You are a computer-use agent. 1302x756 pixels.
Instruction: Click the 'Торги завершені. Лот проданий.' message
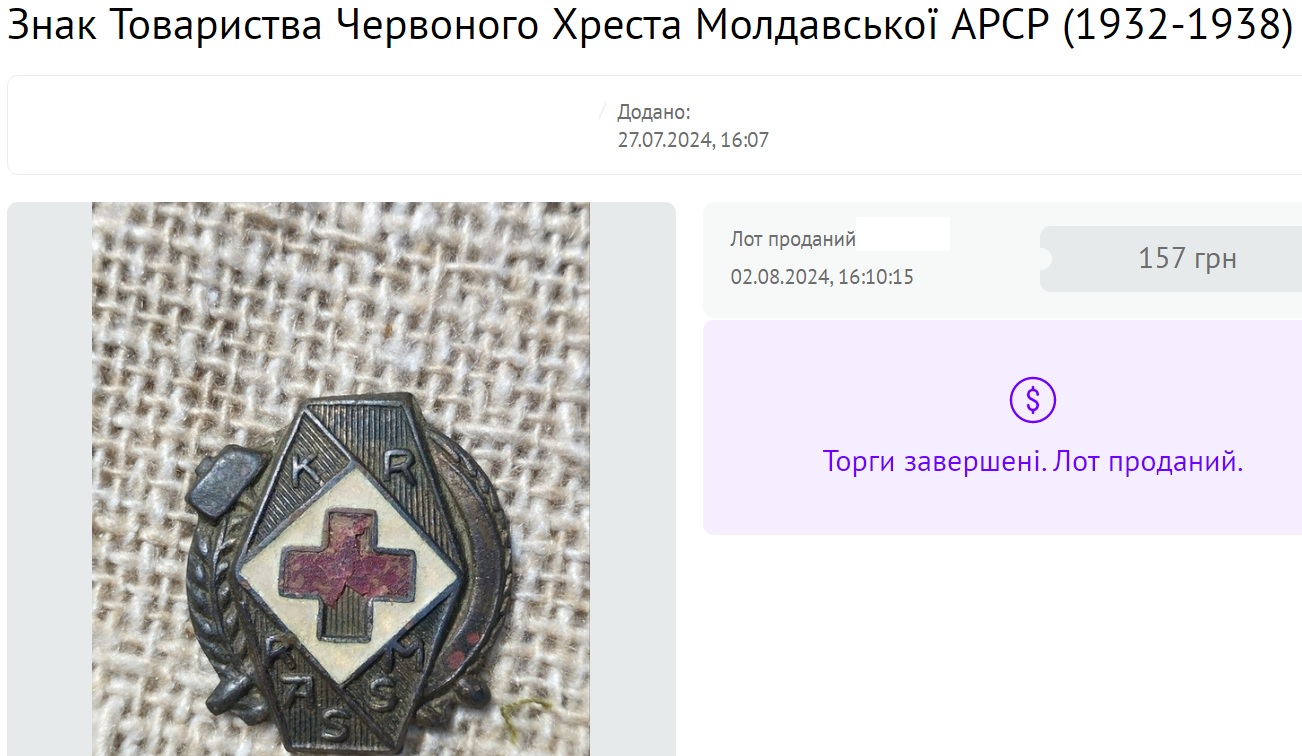tap(1033, 462)
